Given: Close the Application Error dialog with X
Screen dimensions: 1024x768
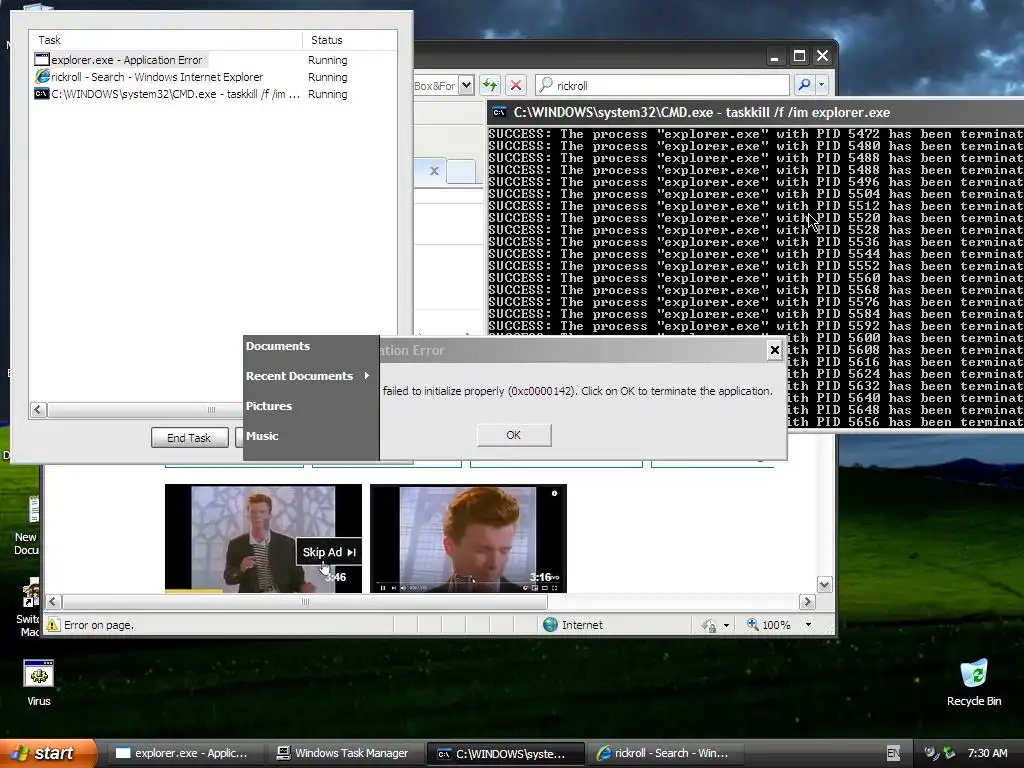Looking at the screenshot, I should point(775,350).
